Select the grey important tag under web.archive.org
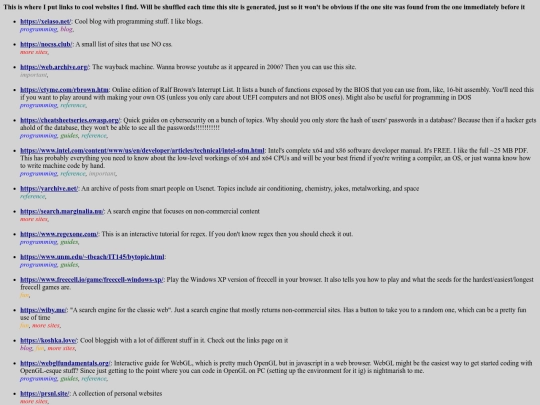The width and height of the screenshot is (540, 405). coord(33,75)
